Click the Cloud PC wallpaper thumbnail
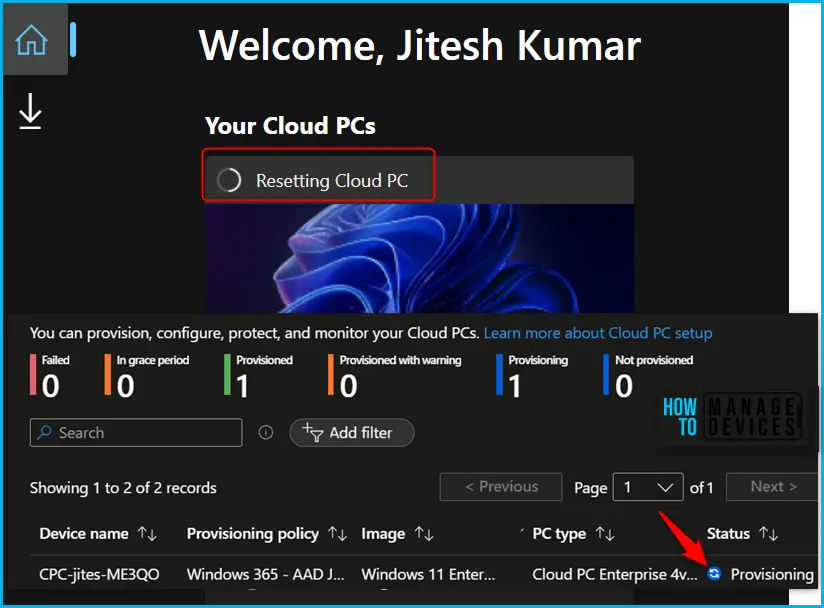This screenshot has height=608, width=824. (419, 259)
